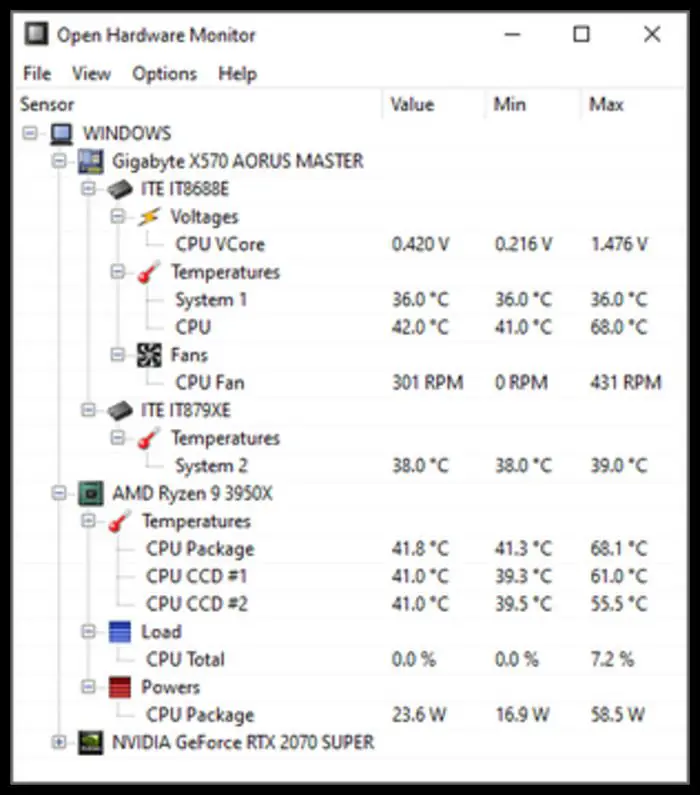Click the Min column header
Viewport: 700px width, 795px height.
click(x=533, y=104)
